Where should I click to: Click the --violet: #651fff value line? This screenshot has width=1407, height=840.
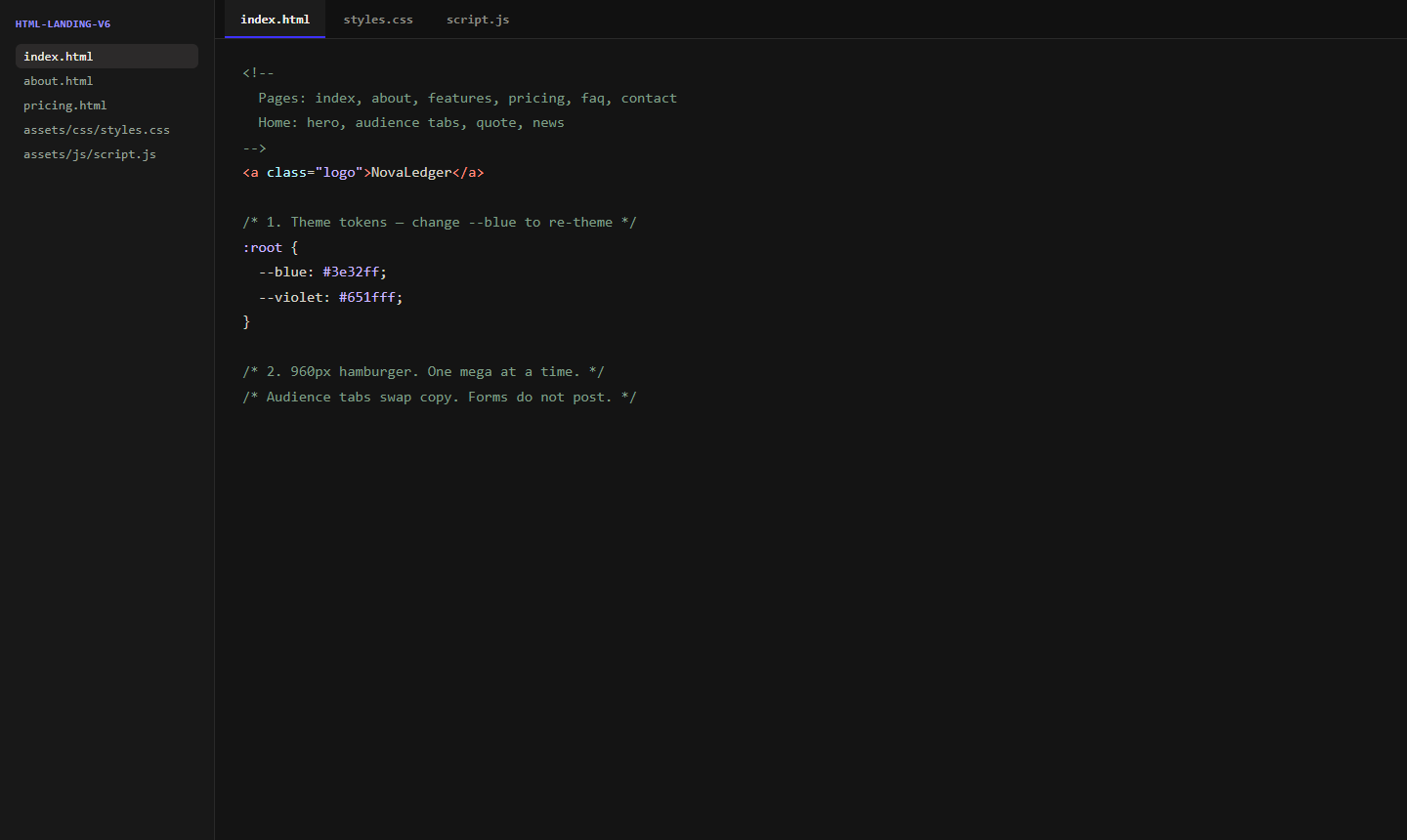(x=330, y=297)
